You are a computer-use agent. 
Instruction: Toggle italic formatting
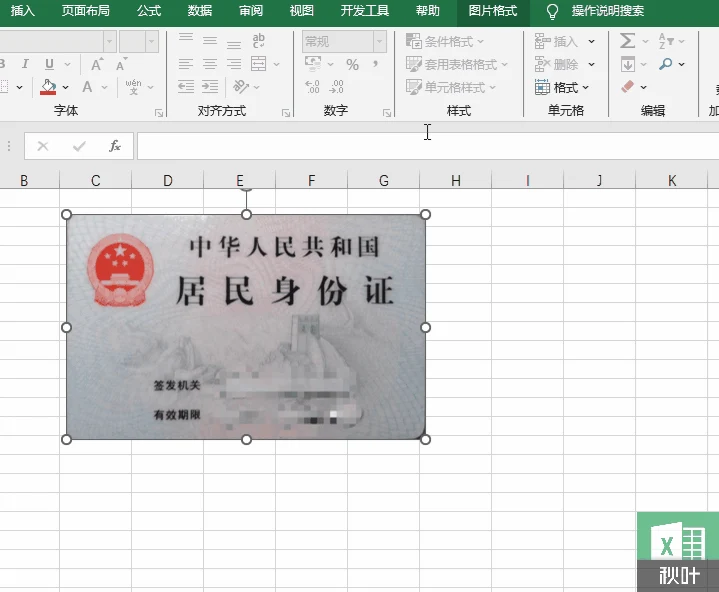25,64
